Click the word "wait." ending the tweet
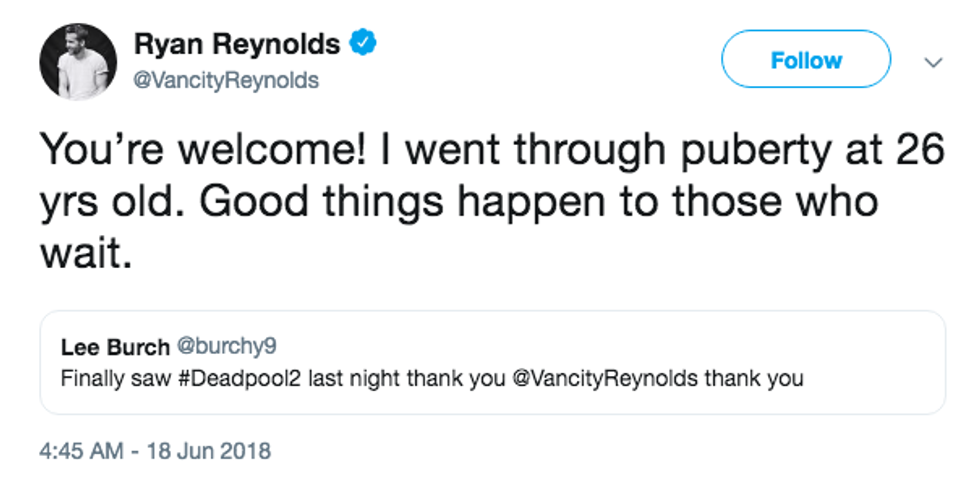This screenshot has width=980, height=486. (86, 252)
